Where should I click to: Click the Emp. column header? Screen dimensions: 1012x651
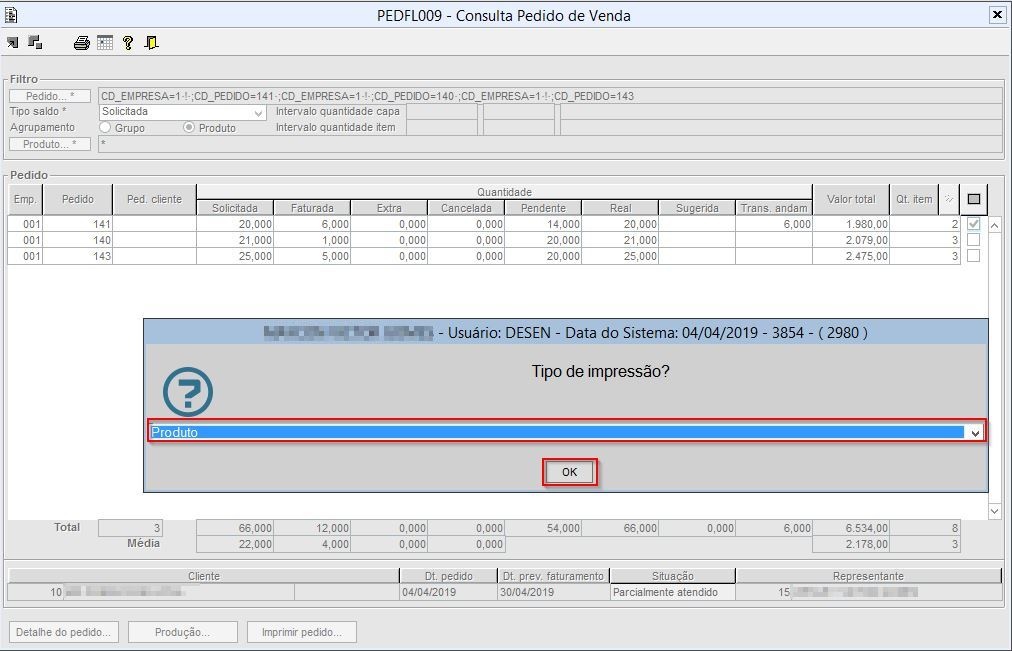coord(25,199)
